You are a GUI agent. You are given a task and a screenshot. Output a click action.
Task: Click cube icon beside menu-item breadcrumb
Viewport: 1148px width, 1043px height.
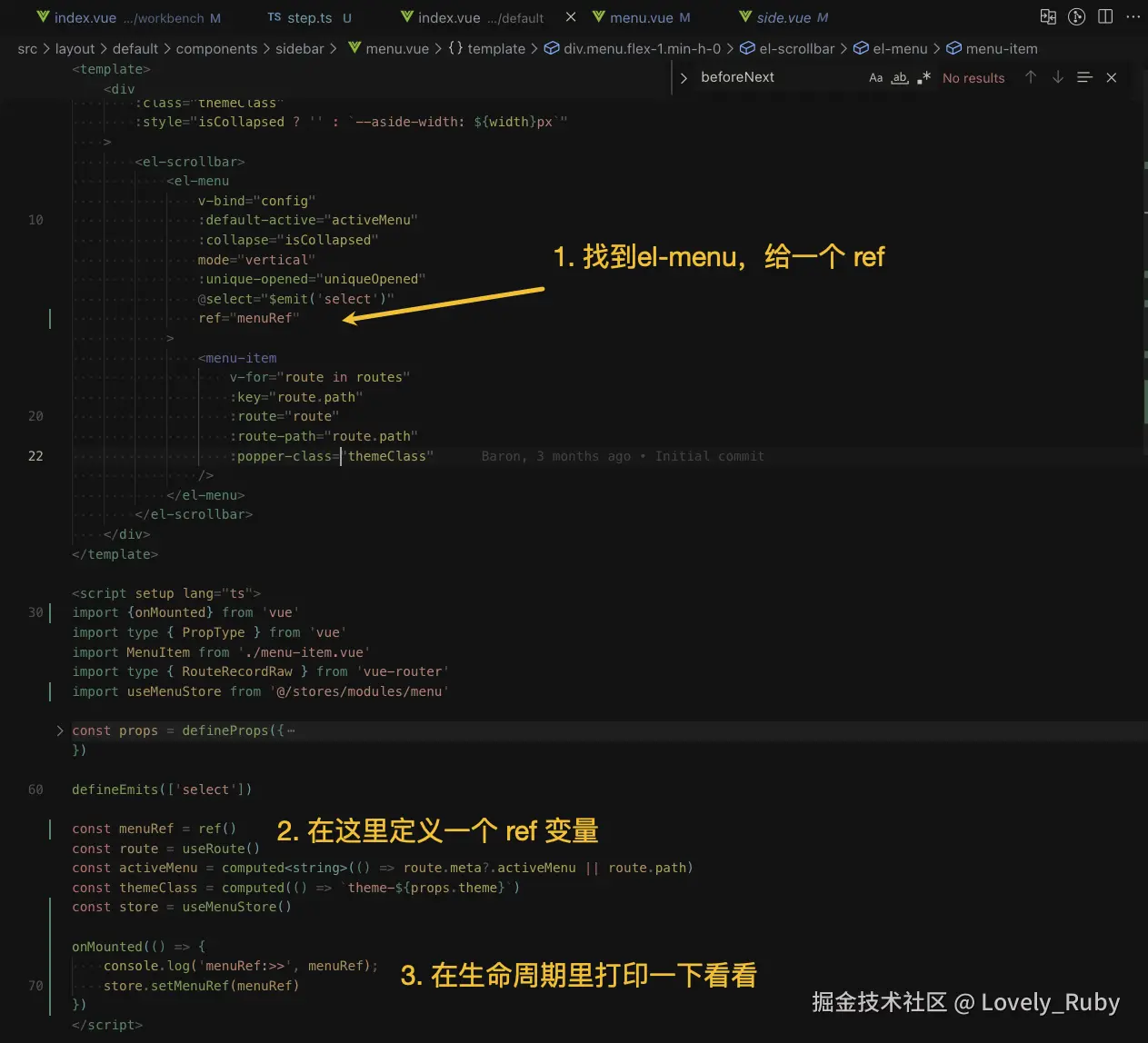pyautogui.click(x=953, y=48)
